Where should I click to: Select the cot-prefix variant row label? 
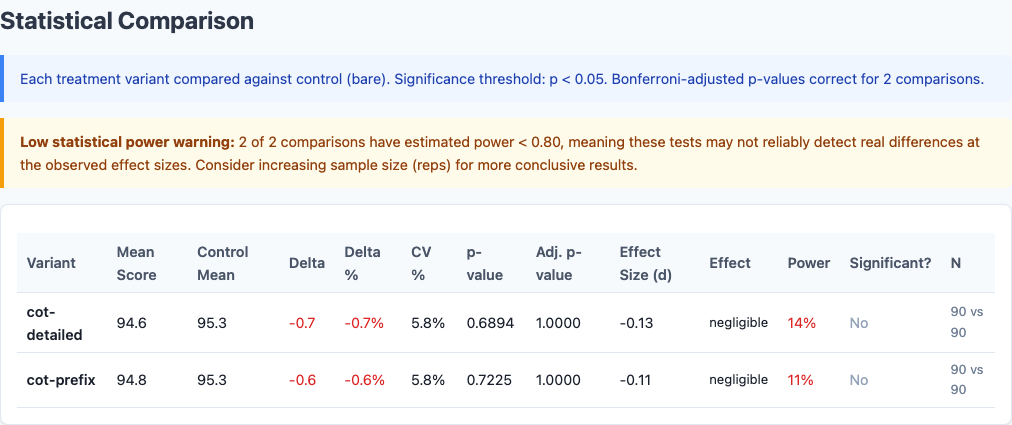[61, 380]
